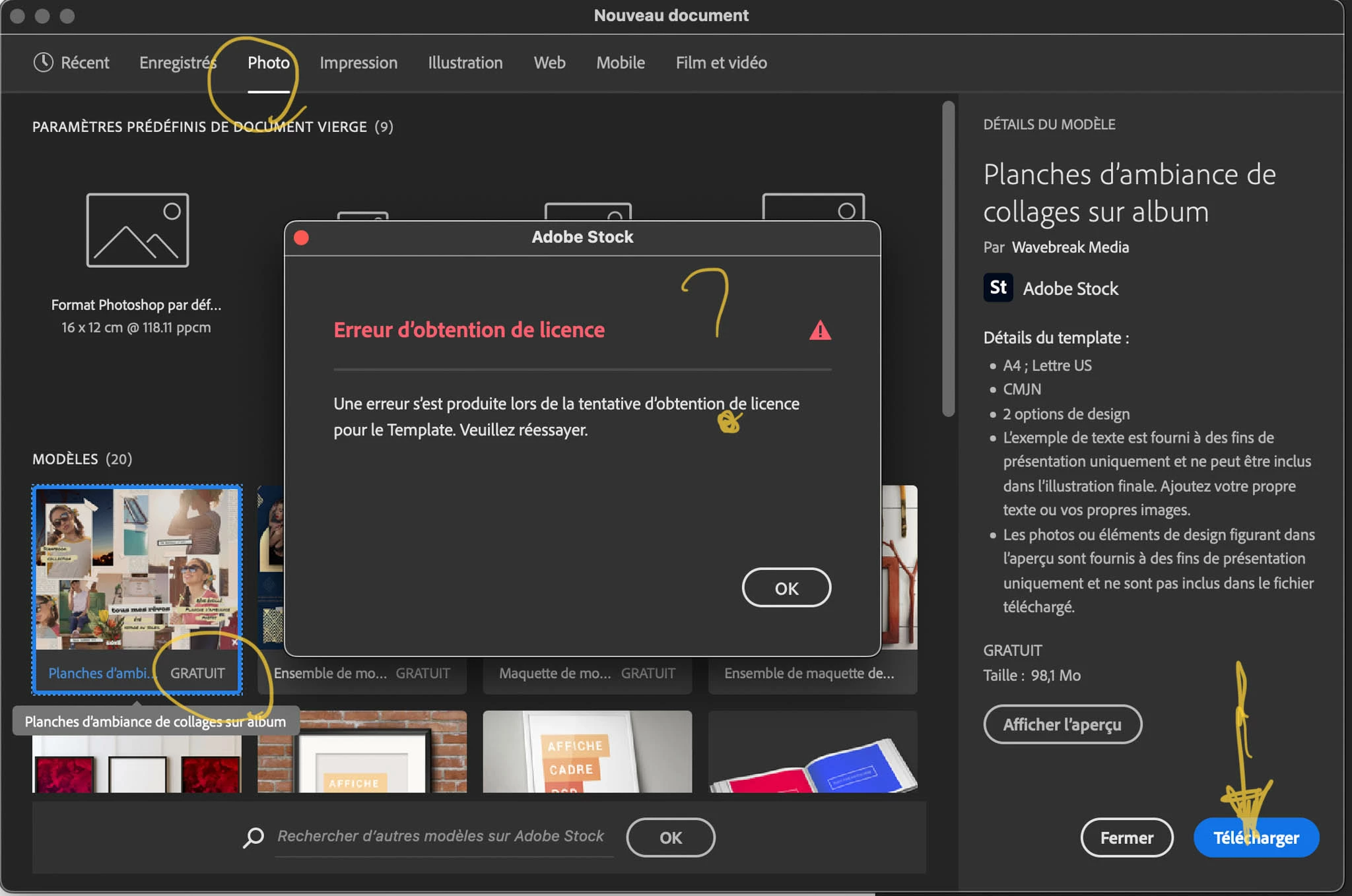Screen dimensions: 1352x896
Task: Click the red warning triangle icon
Action: coord(820,330)
